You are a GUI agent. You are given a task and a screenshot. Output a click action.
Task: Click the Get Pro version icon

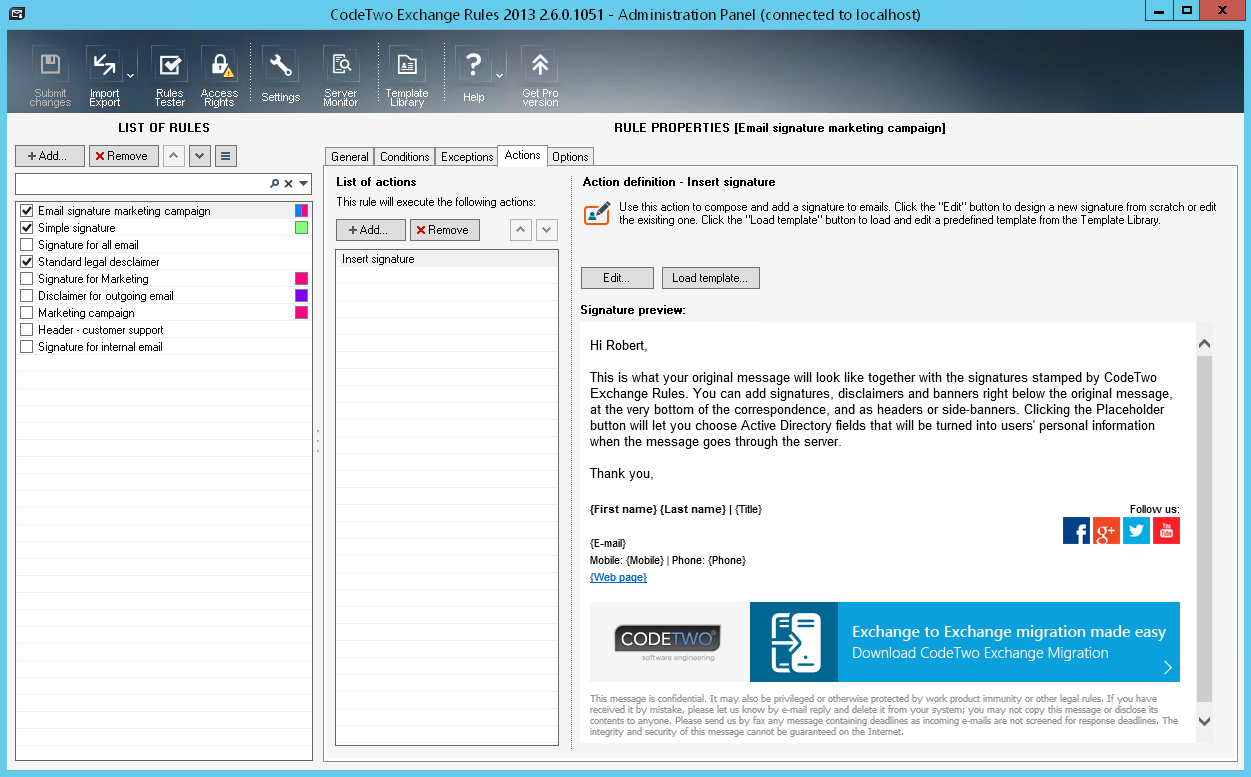click(539, 63)
